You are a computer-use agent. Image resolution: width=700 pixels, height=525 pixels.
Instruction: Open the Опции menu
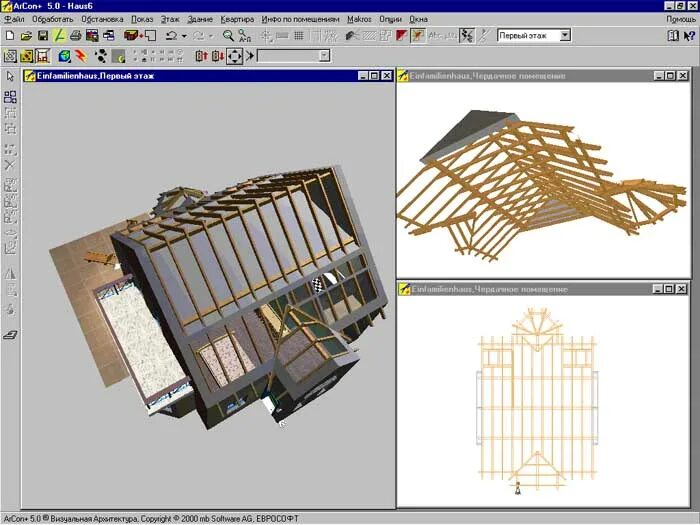pyautogui.click(x=391, y=19)
